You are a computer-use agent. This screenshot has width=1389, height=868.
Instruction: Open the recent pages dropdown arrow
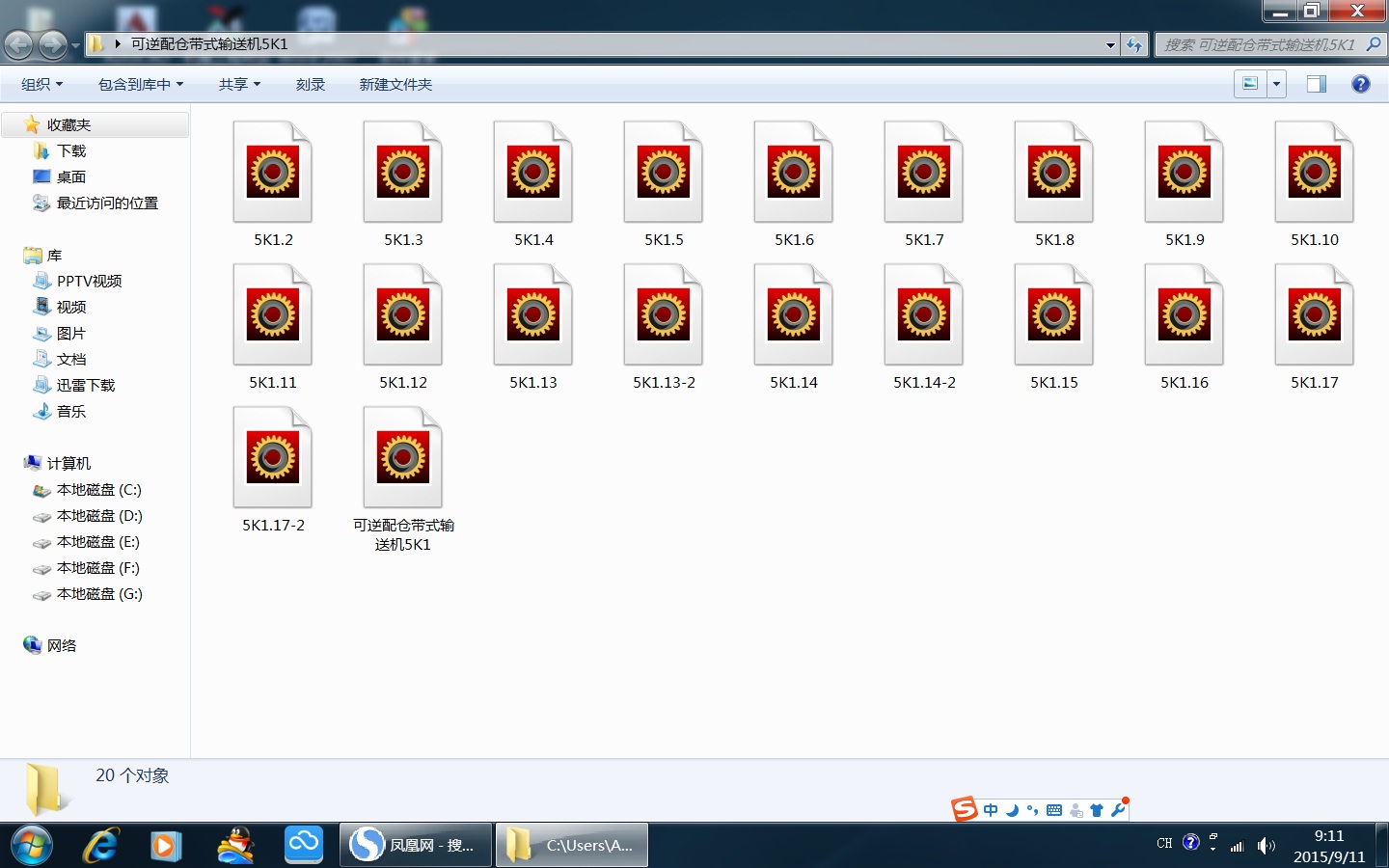pos(75,45)
